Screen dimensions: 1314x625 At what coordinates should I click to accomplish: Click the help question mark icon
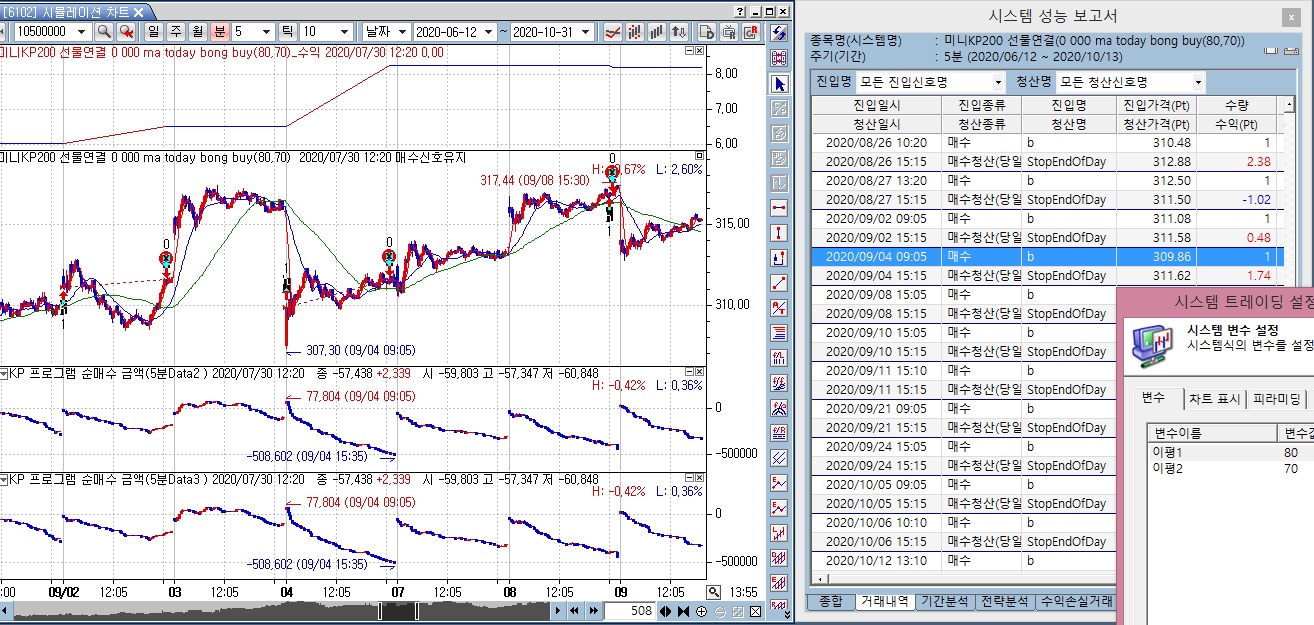click(738, 12)
